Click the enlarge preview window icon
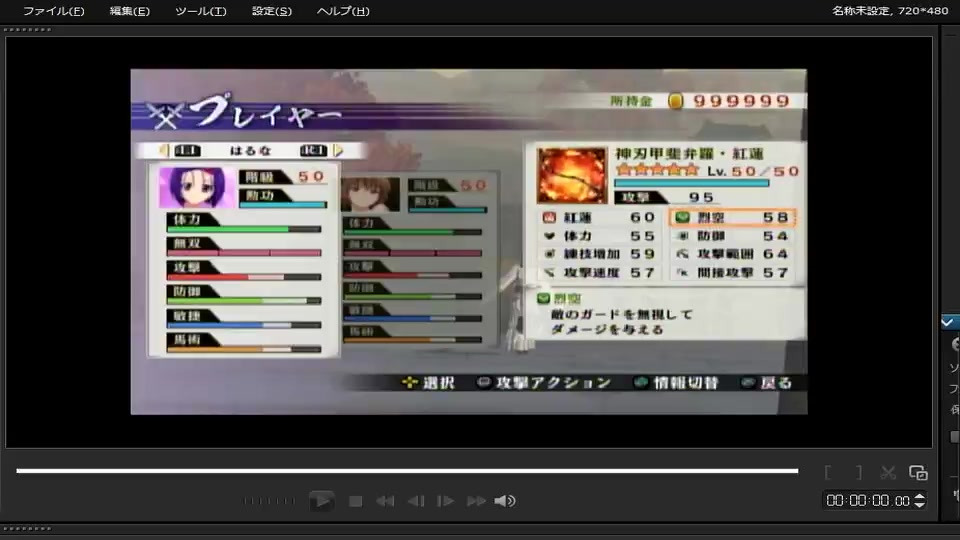960x540 pixels. pyautogui.click(x=918, y=473)
